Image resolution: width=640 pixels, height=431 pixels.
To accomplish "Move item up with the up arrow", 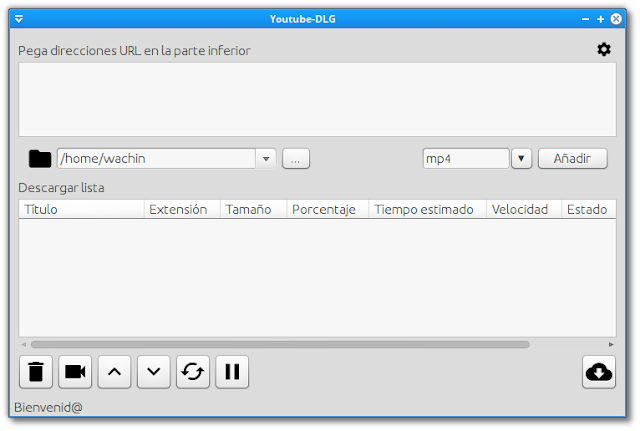I will tap(114, 372).
